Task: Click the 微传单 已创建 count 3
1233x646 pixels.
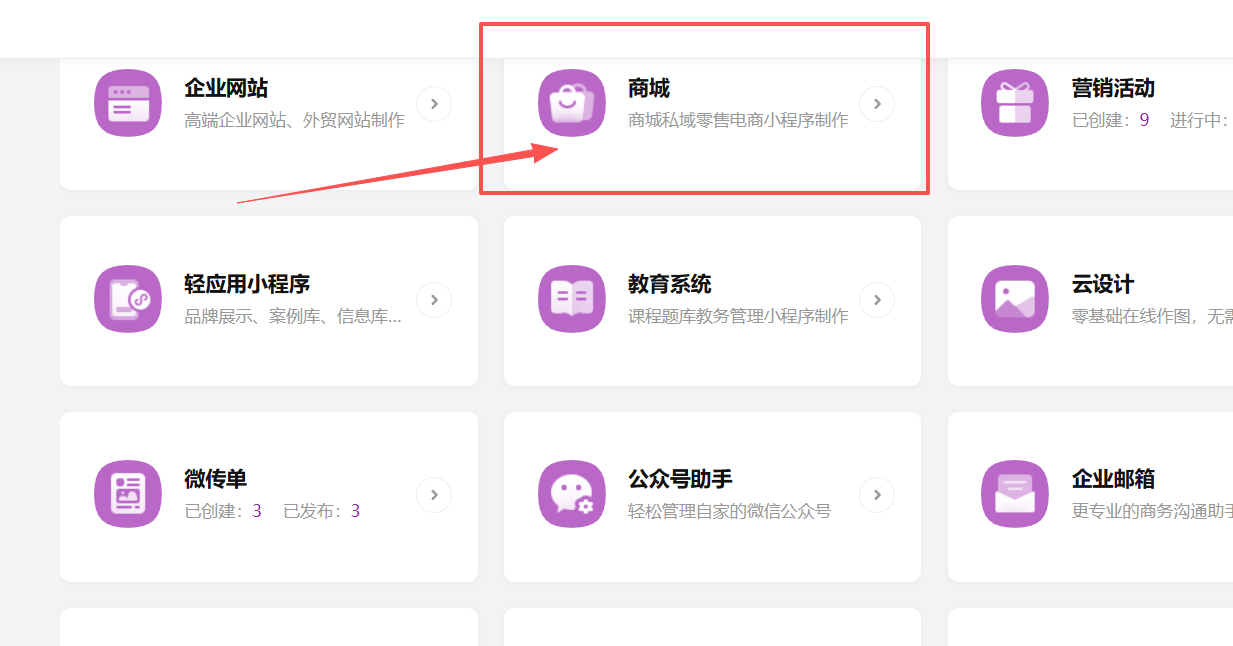Action: click(257, 511)
